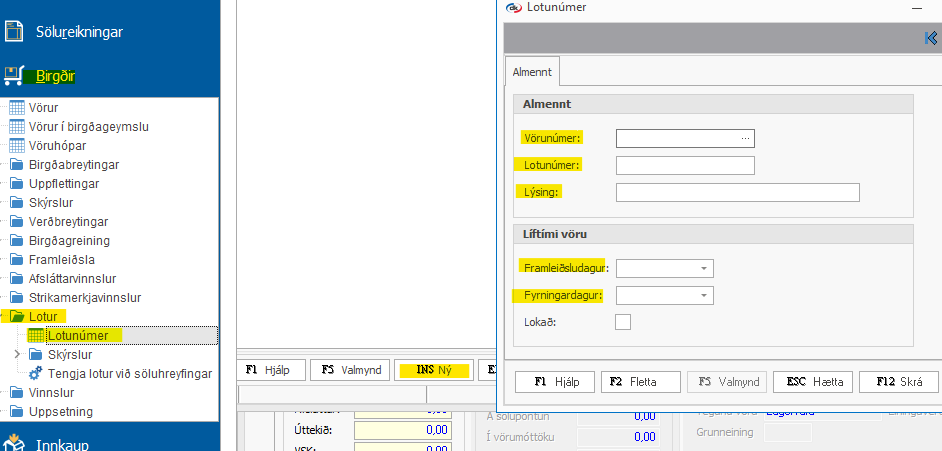
Task: Open the Framleiðsludagur date dropdown
Action: [704, 269]
